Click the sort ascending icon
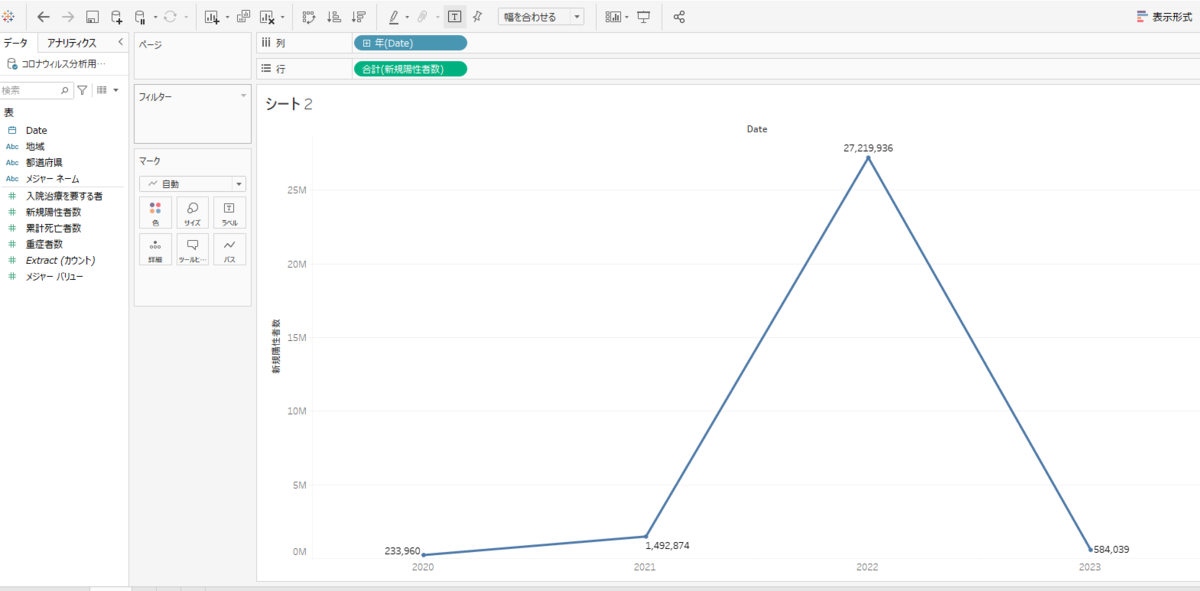Image resolution: width=1200 pixels, height=591 pixels. [x=334, y=17]
